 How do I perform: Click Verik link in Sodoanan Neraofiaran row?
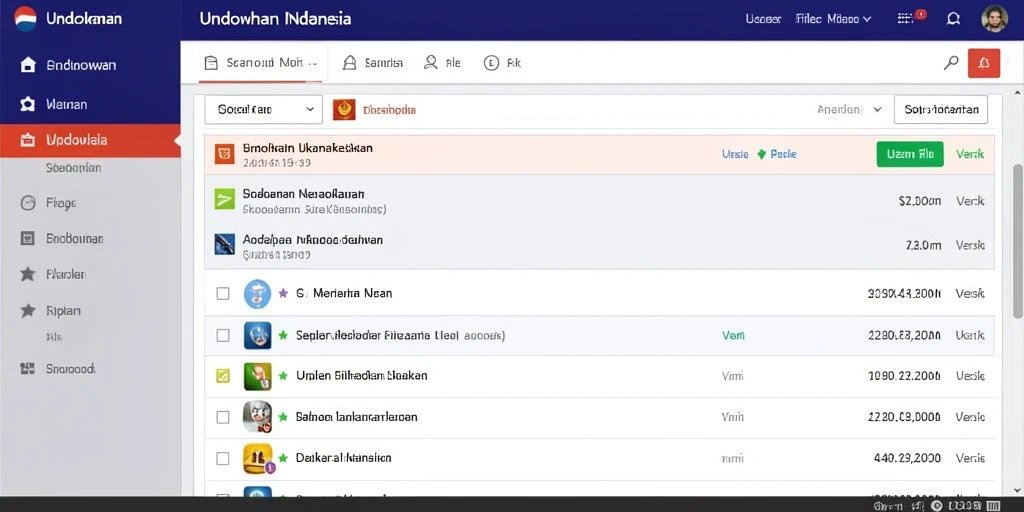970,201
